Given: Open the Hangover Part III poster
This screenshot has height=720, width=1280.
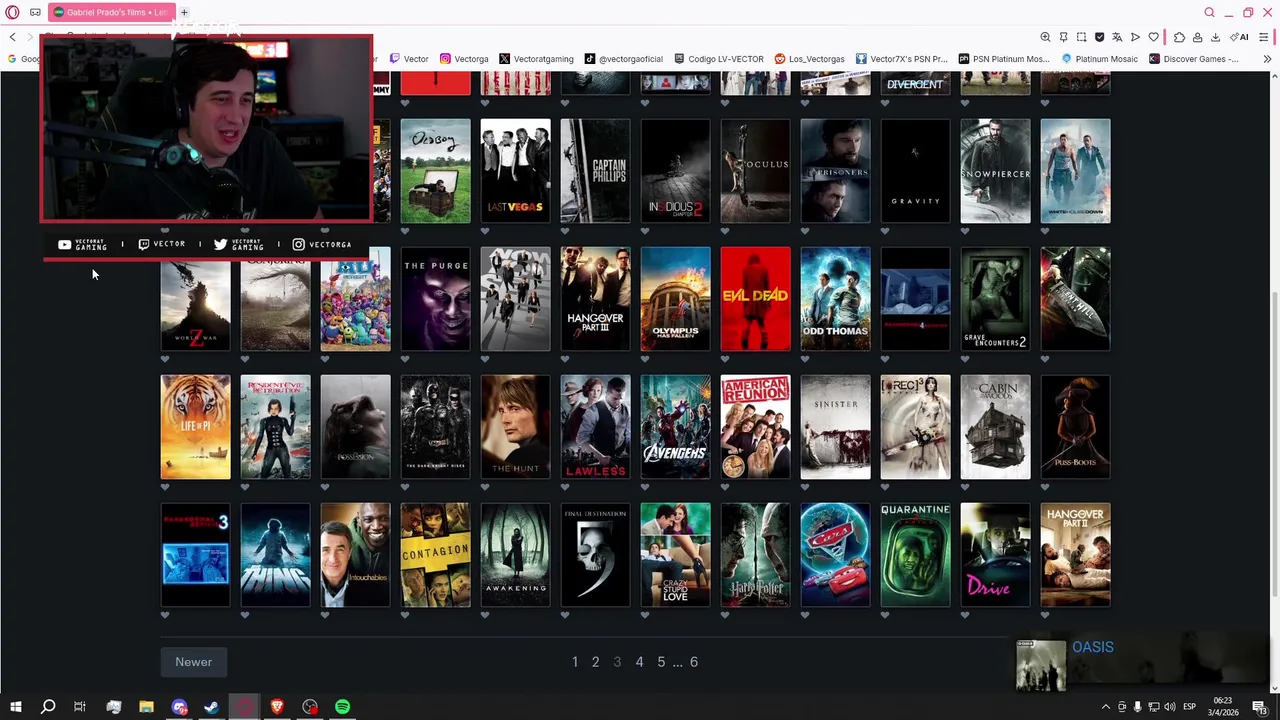Looking at the screenshot, I should (x=596, y=299).
